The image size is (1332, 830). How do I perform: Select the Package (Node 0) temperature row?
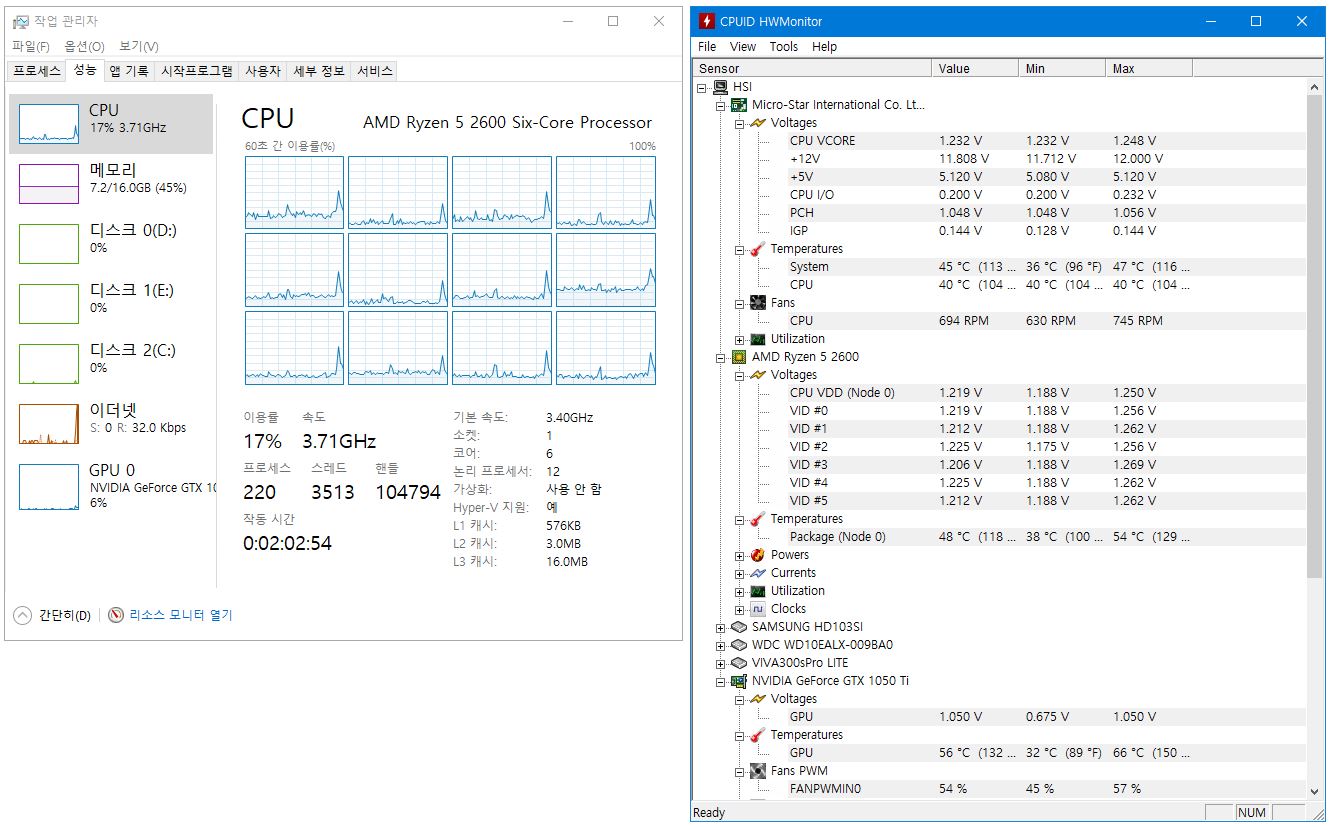1000,537
